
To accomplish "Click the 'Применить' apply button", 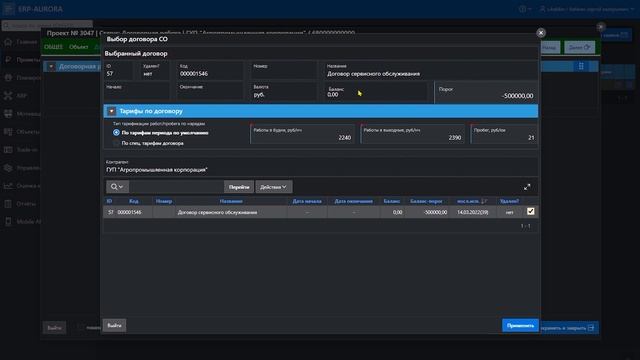I will [520, 325].
